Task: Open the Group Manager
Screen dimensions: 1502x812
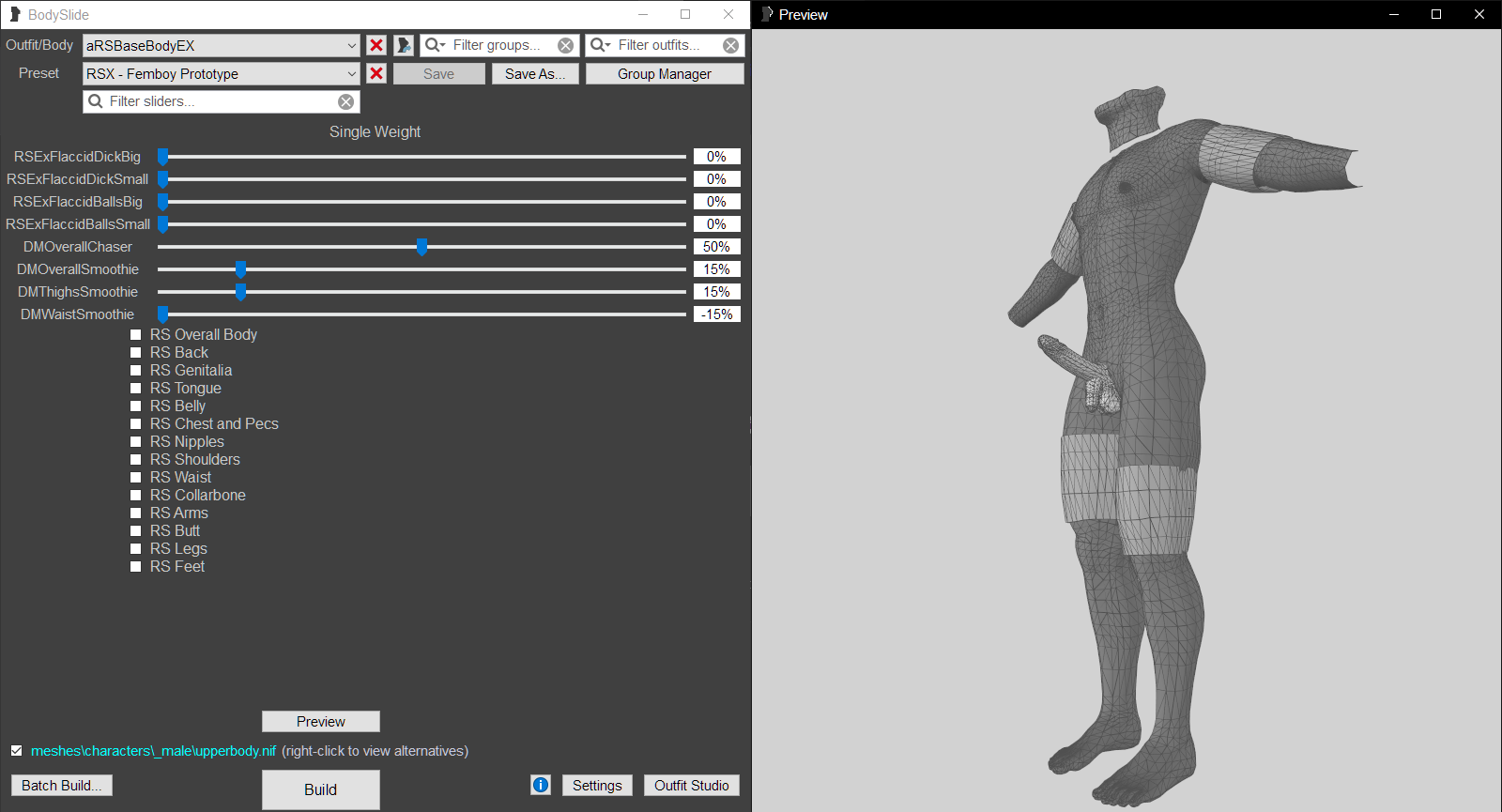Action: (665, 73)
